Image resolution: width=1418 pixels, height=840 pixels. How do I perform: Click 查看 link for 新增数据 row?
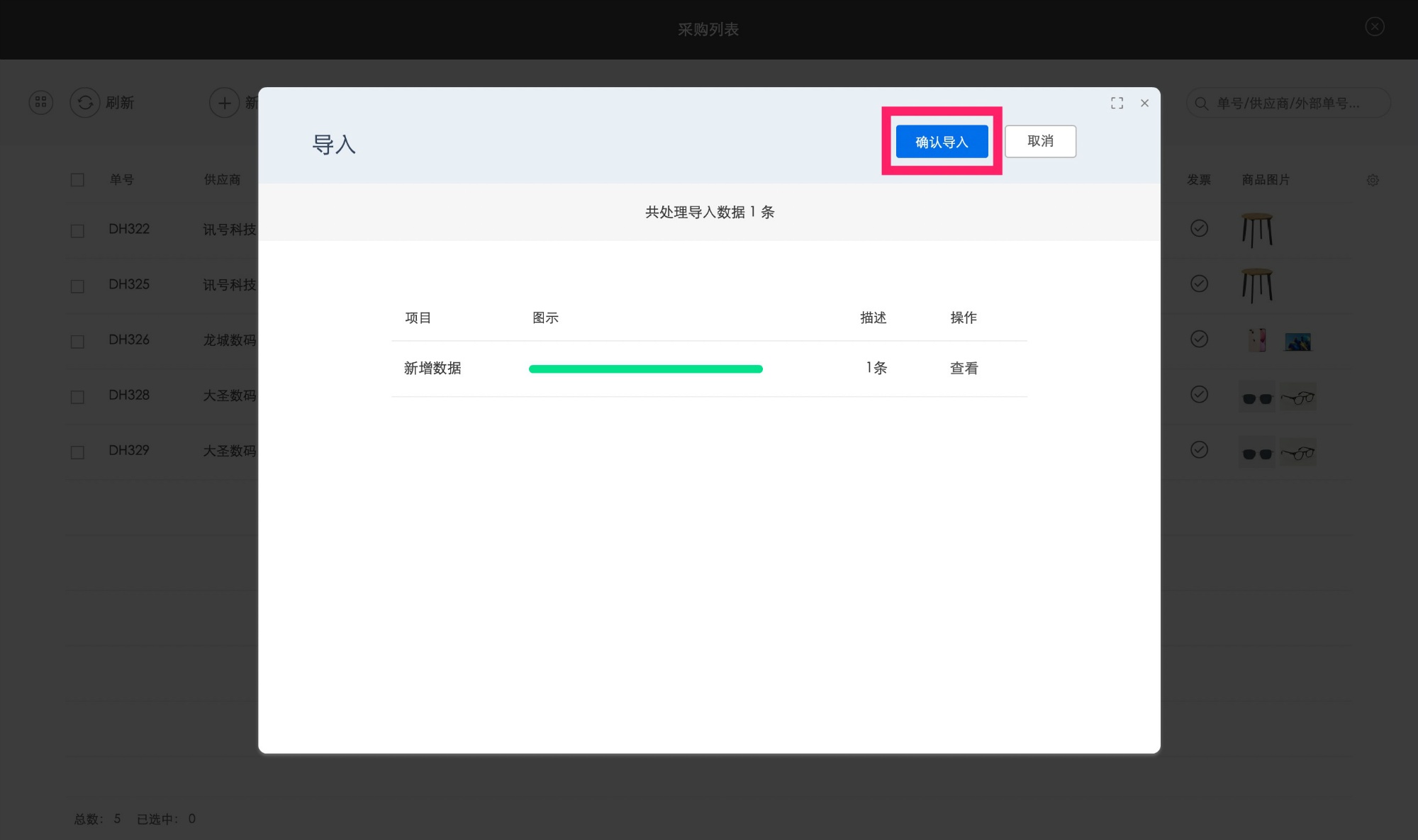[x=964, y=368]
